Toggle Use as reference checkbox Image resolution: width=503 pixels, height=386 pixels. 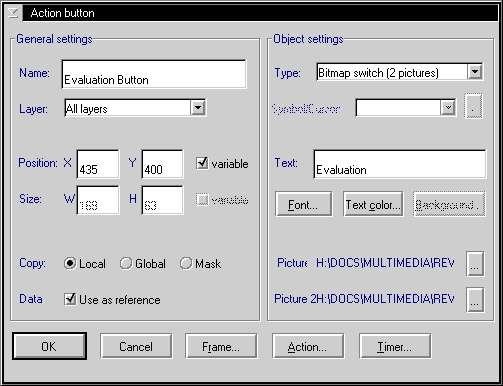70,299
